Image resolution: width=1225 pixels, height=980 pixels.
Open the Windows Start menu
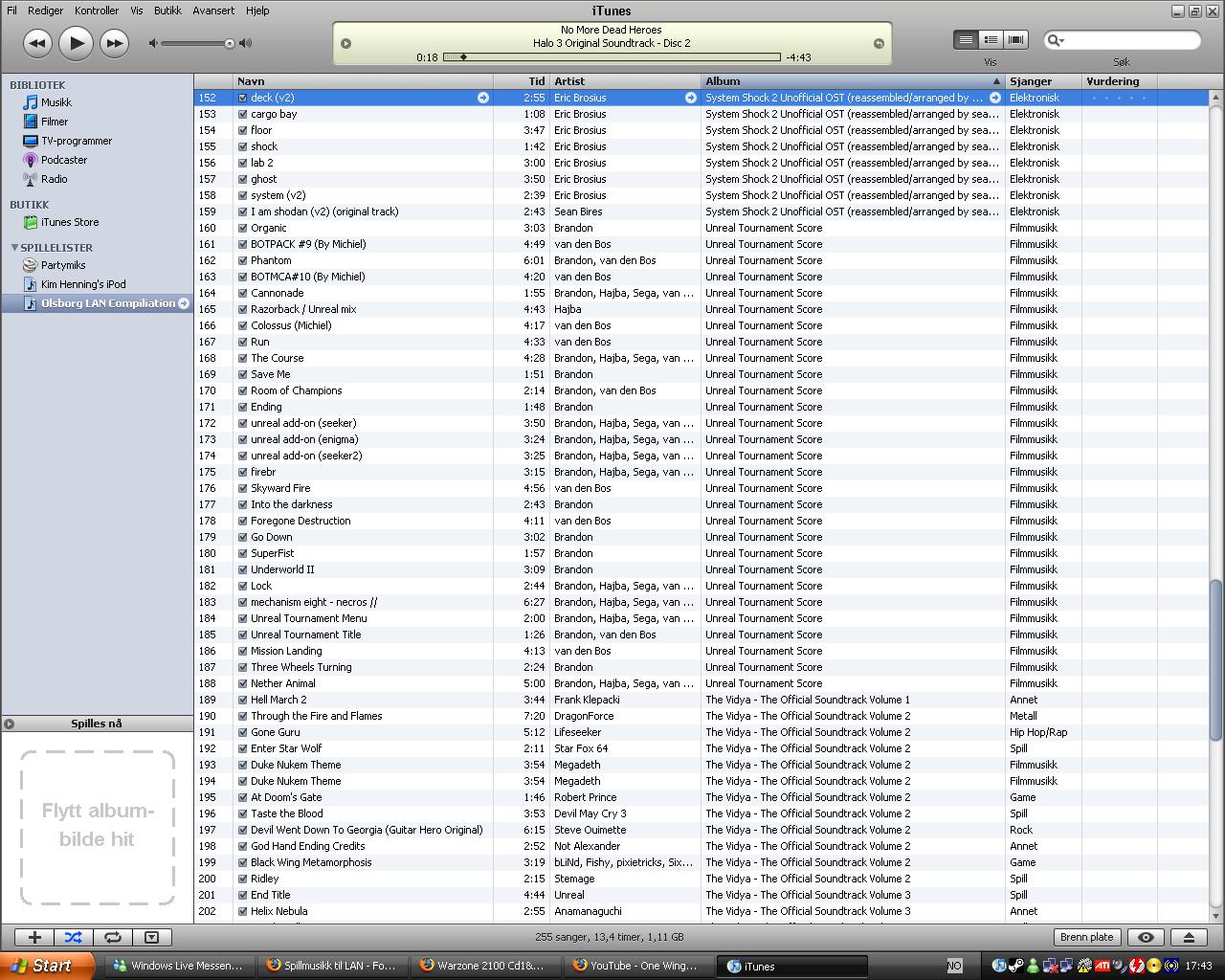pyautogui.click(x=47, y=966)
